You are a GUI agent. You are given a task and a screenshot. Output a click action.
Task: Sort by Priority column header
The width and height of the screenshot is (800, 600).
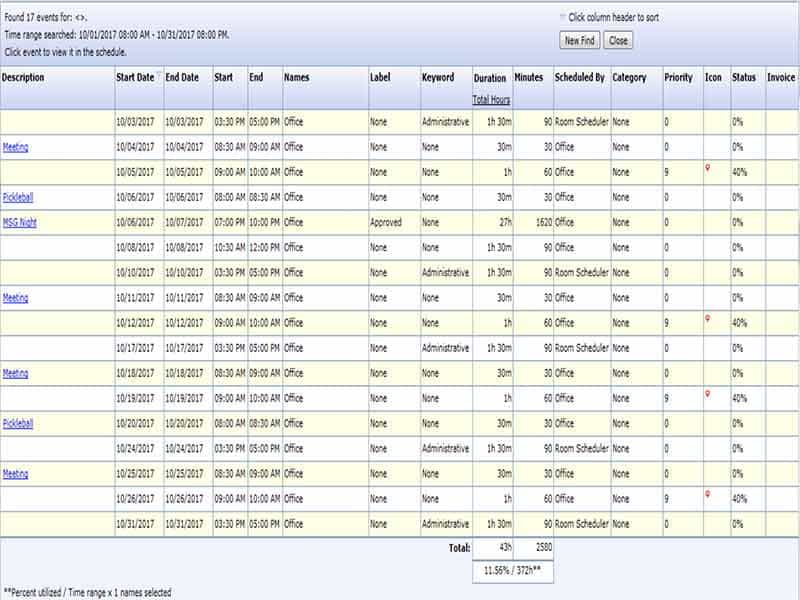coord(678,78)
